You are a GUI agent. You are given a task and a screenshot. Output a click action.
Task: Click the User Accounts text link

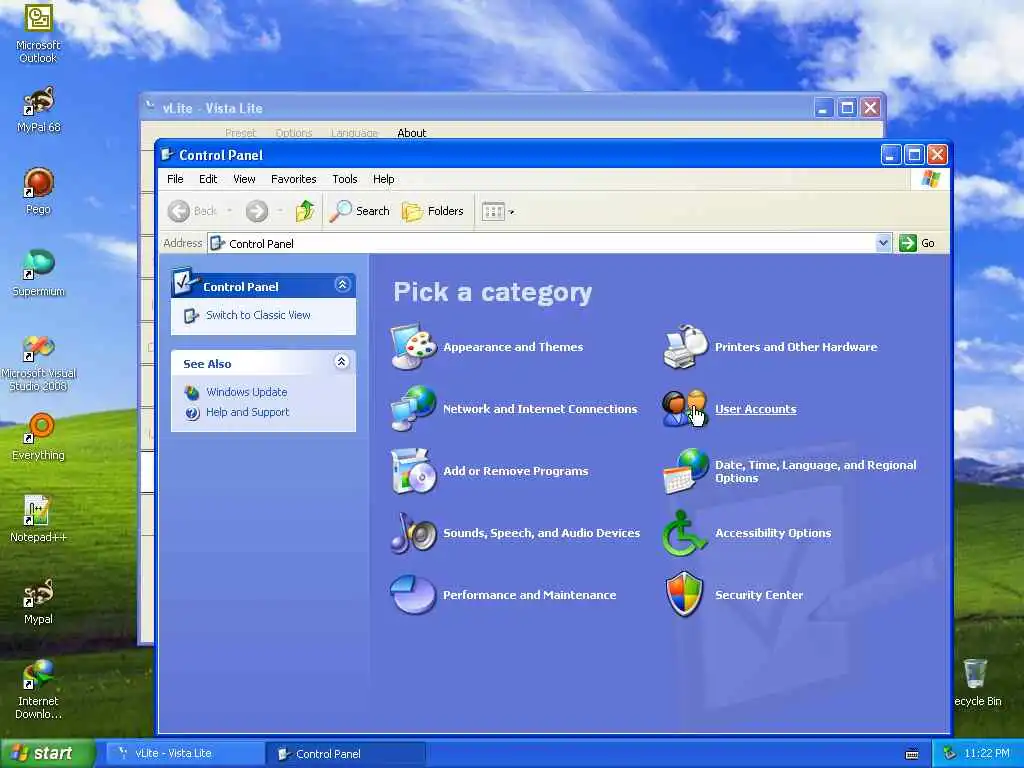tap(756, 409)
